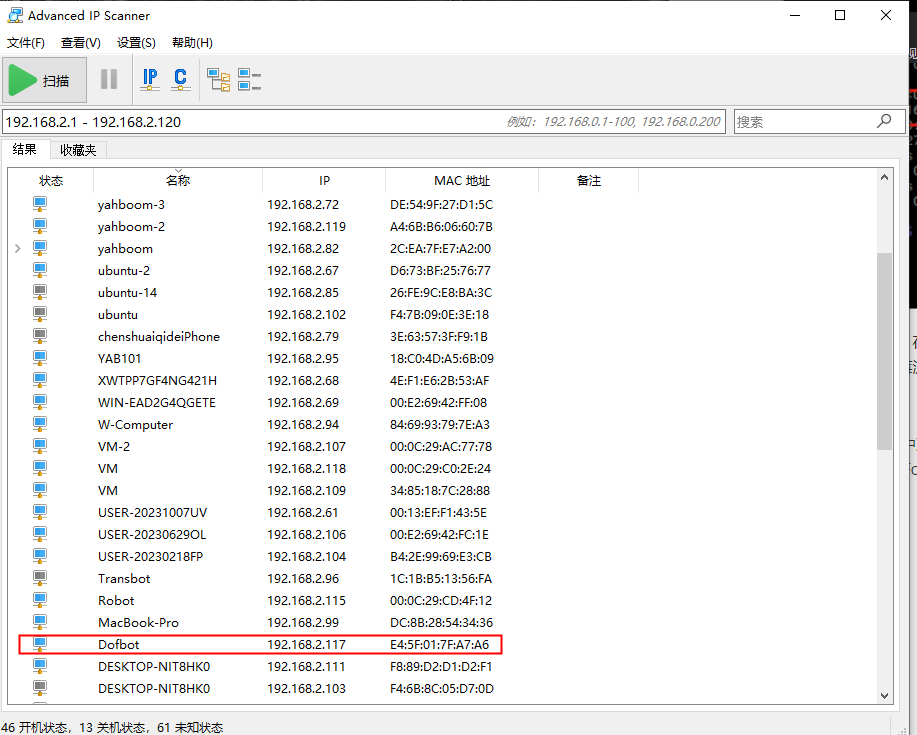Select MAC address E4:5F:01:7F:A7:A6
Screen dimensions: 917x735
(x=439, y=644)
